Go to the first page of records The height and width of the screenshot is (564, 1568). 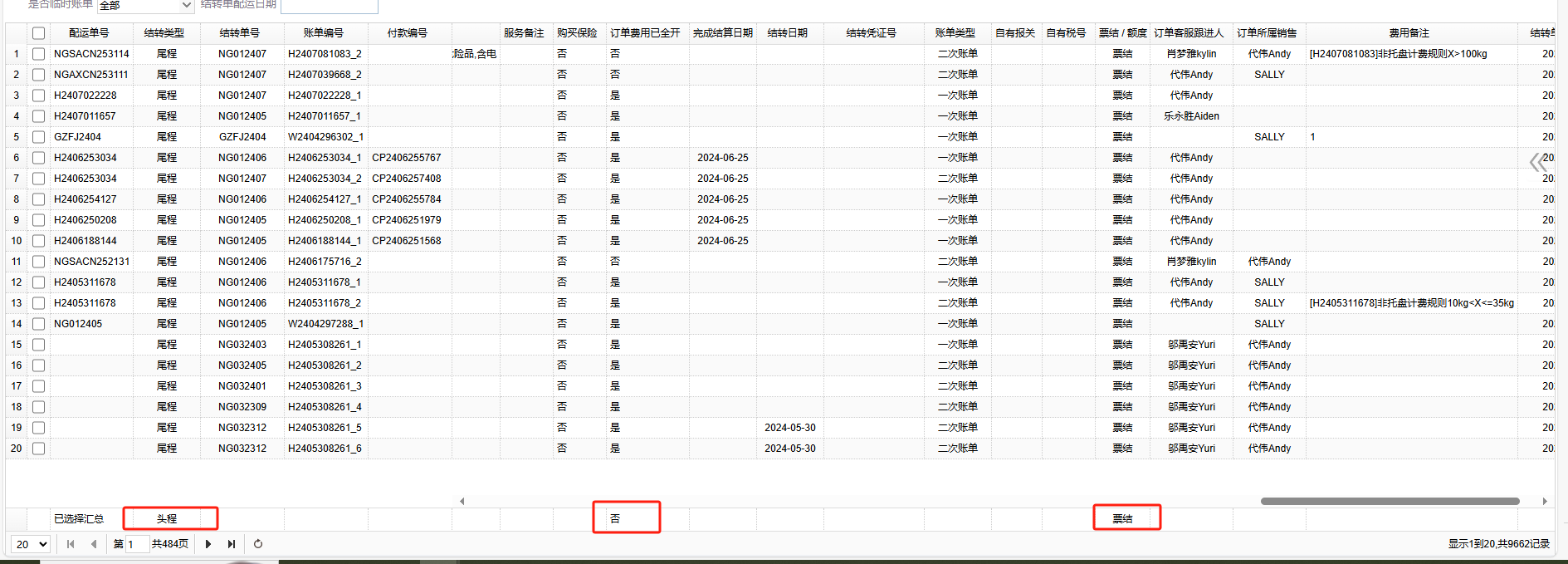(71, 544)
